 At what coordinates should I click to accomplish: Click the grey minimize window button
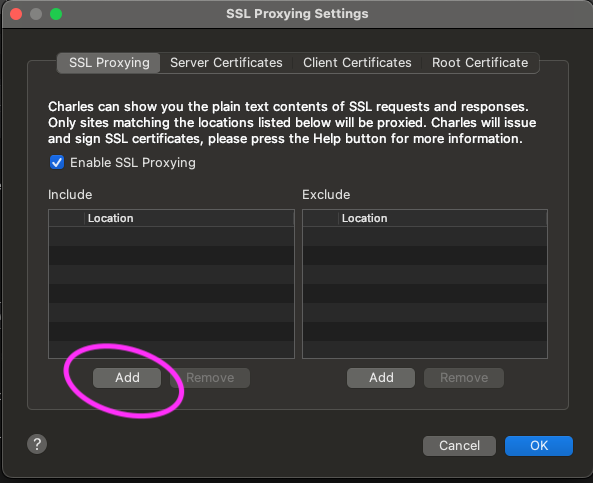point(36,14)
